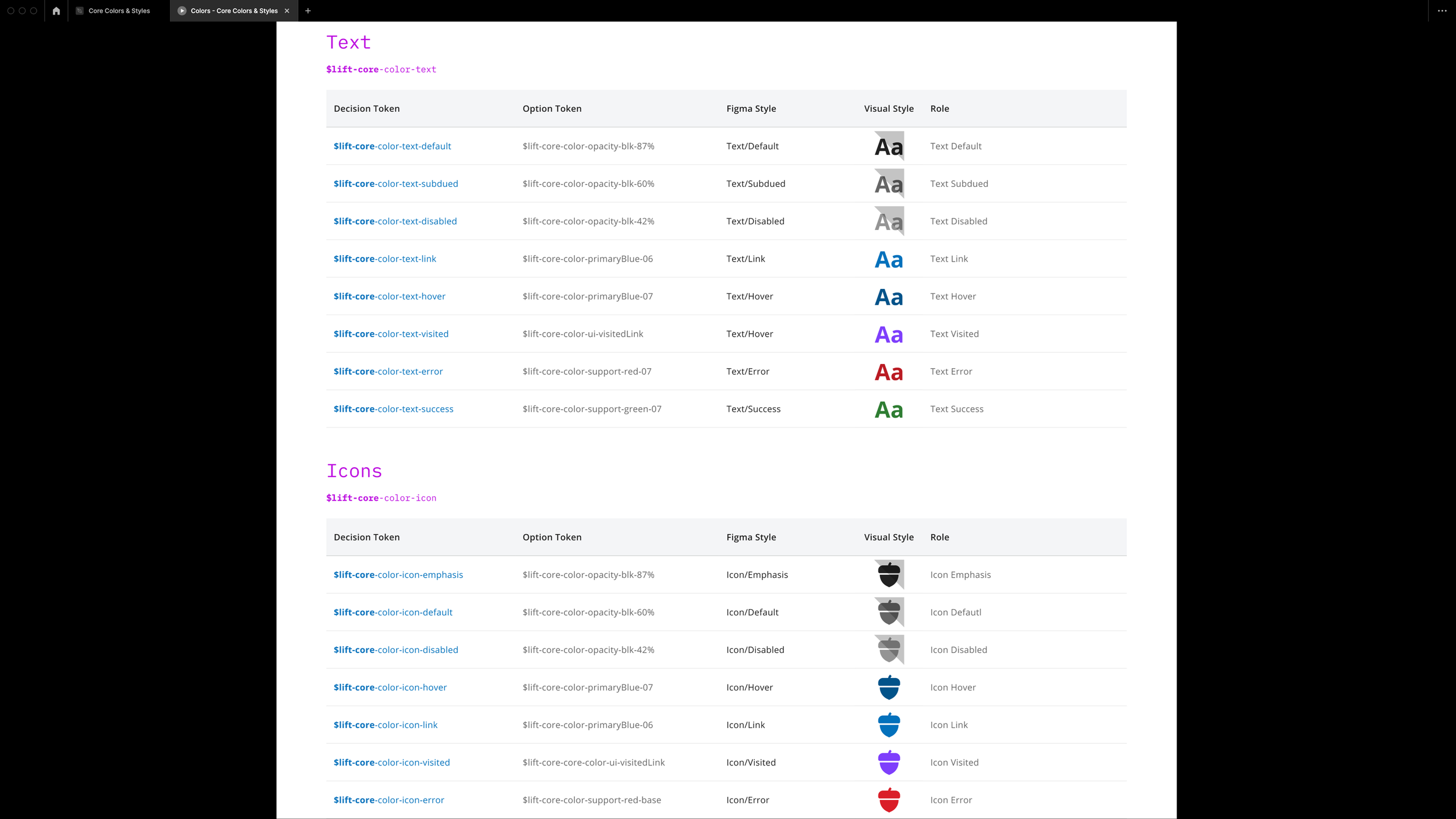Click the Figma home icon
The height and width of the screenshot is (819, 1456).
click(56, 10)
